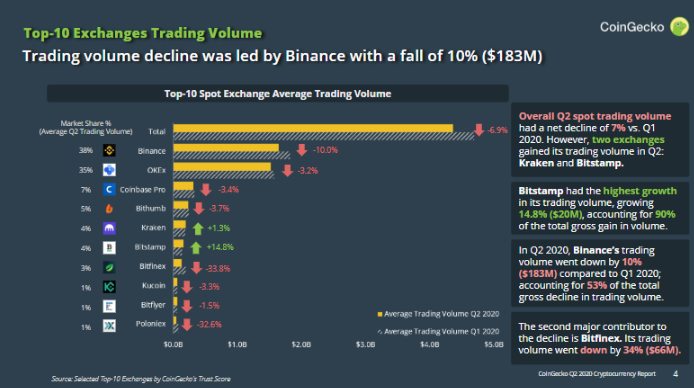Click the hatched Q1 2020 legend marker
Image resolution: width=694 pixels, height=388 pixels.
coord(380,332)
